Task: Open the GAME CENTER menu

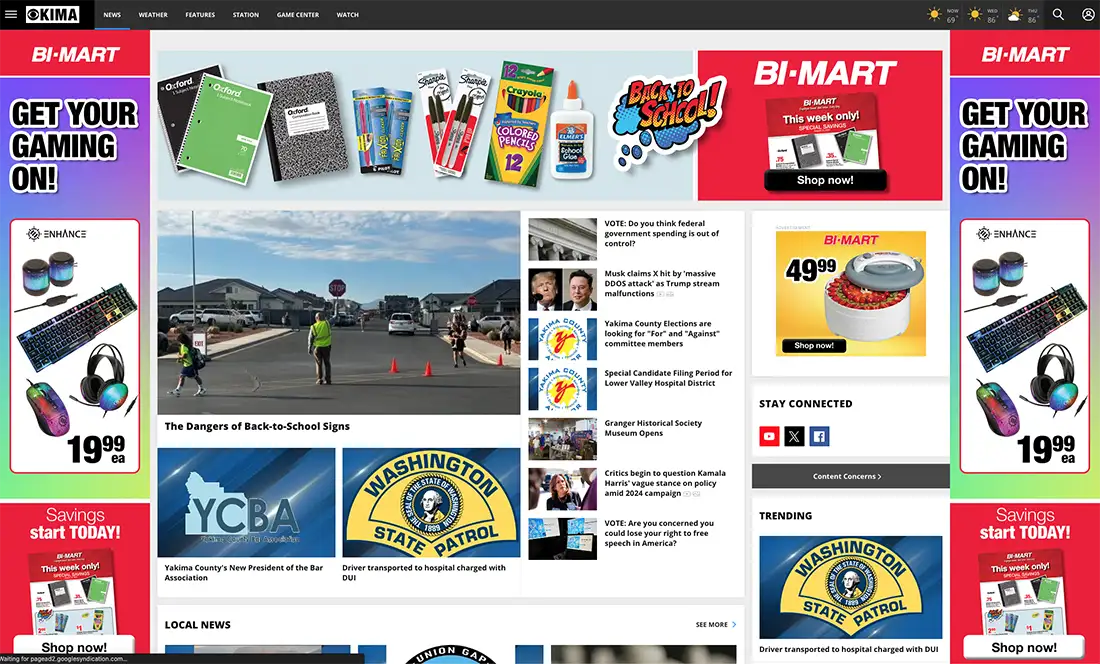Action: pos(297,15)
